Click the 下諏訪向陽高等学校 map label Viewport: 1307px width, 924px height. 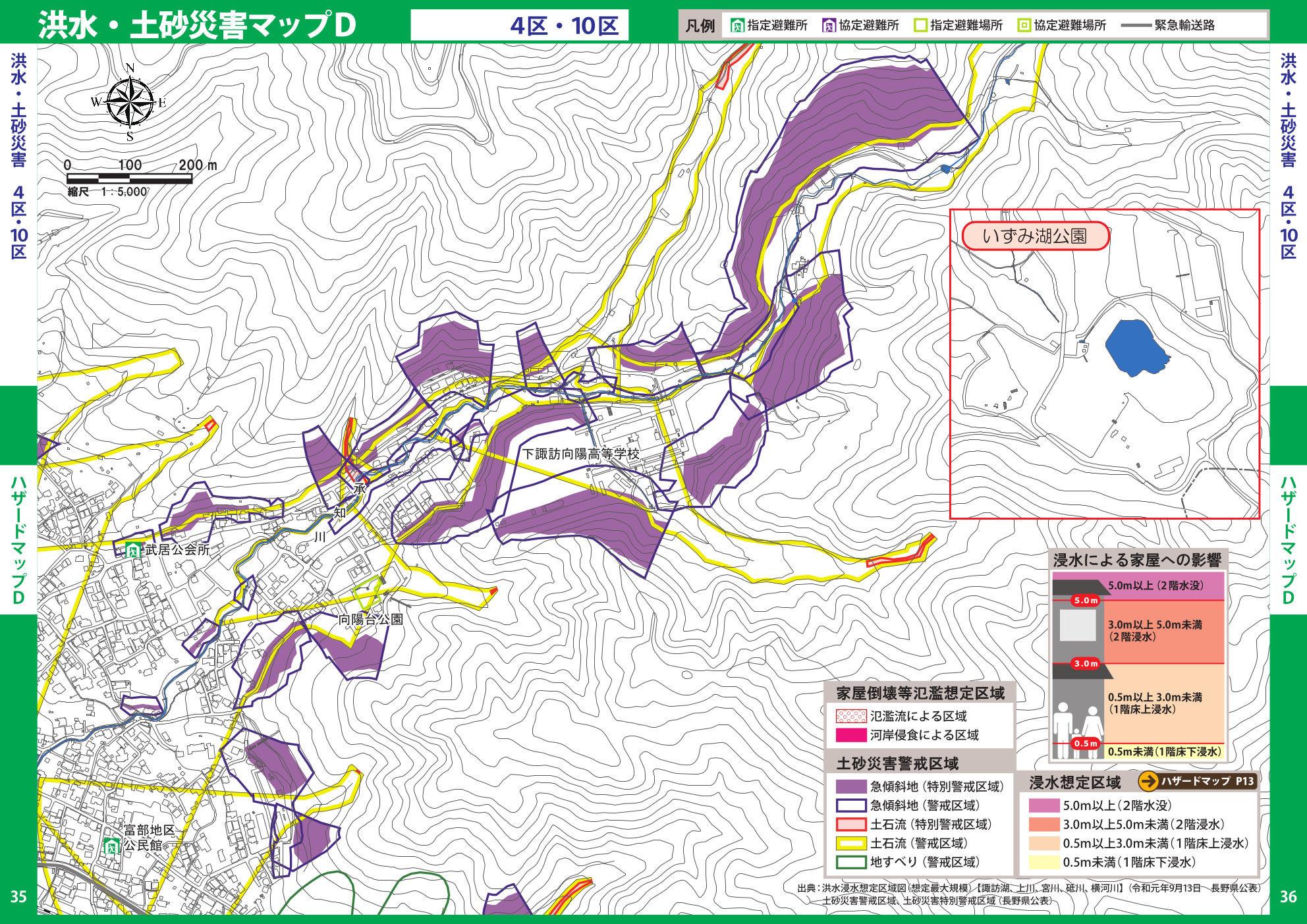click(x=581, y=454)
